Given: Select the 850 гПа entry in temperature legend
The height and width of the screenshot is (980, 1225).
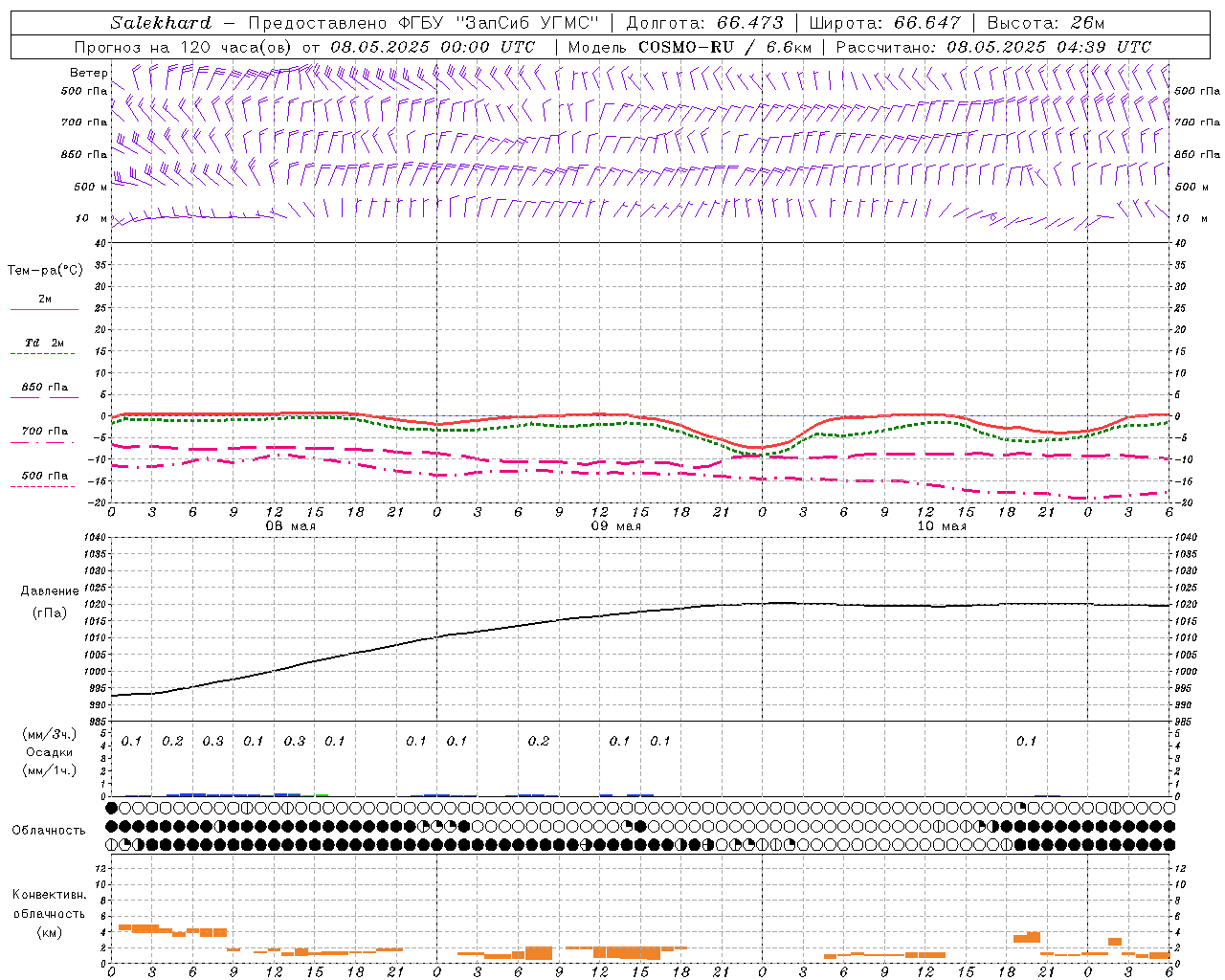Looking at the screenshot, I should (x=44, y=388).
